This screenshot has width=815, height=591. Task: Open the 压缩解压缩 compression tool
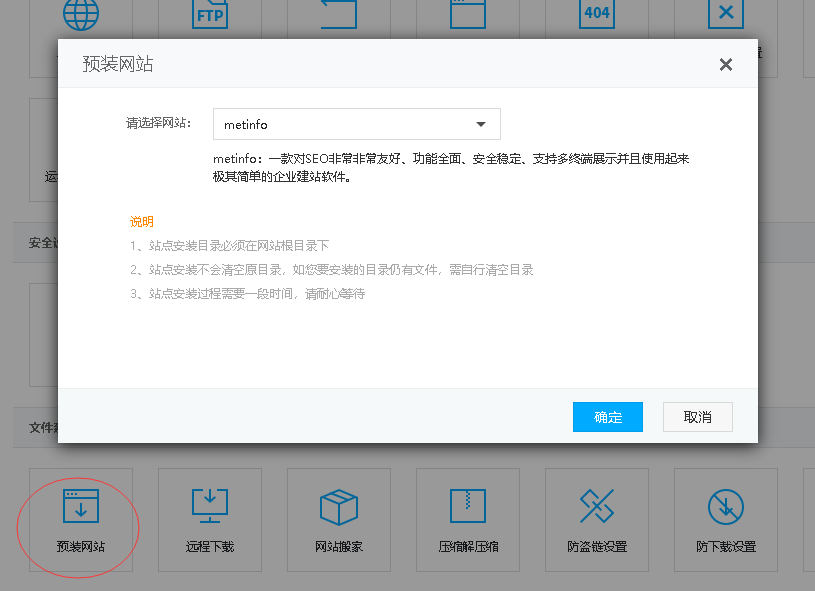[x=468, y=520]
